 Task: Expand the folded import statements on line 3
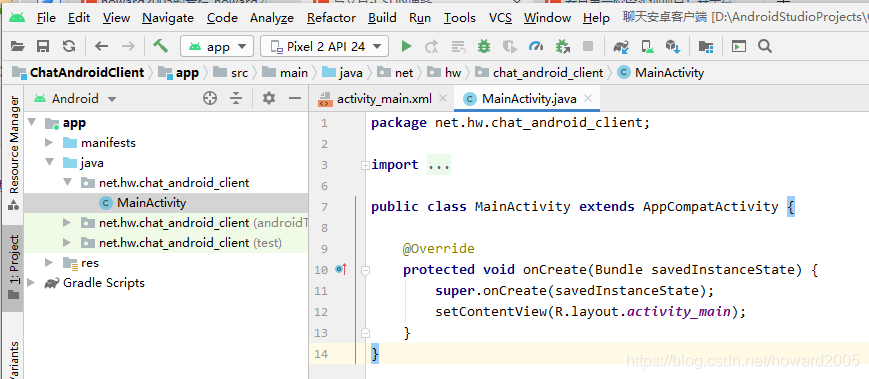pyautogui.click(x=365, y=165)
